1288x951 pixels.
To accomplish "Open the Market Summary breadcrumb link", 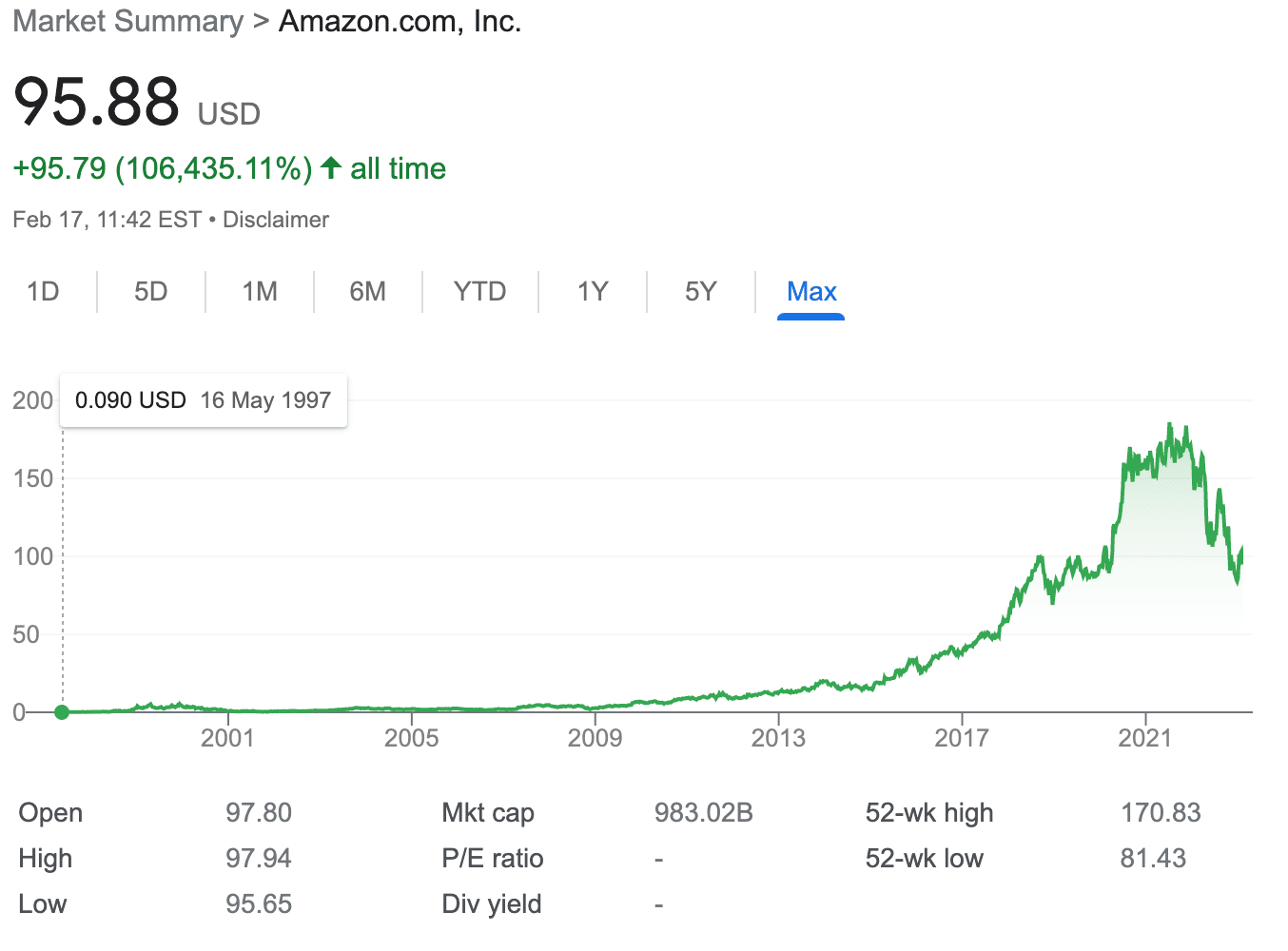I will point(127,21).
